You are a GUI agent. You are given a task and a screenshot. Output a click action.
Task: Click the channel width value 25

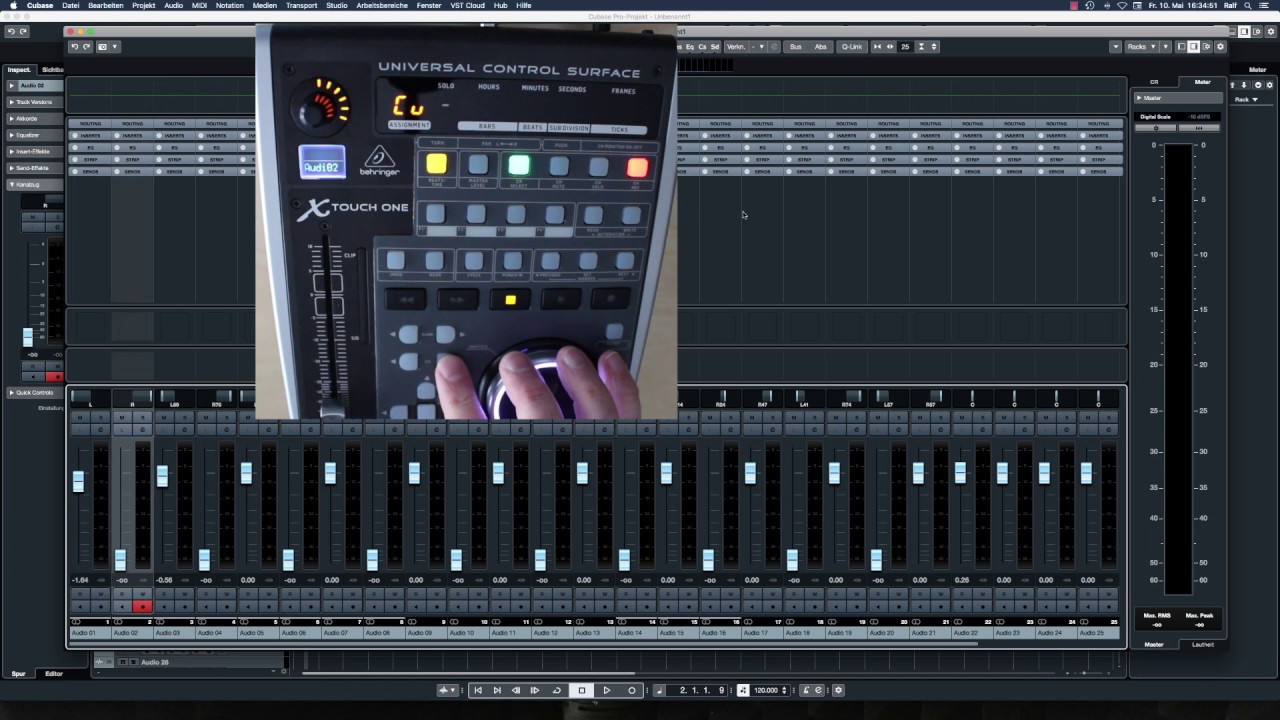point(906,47)
